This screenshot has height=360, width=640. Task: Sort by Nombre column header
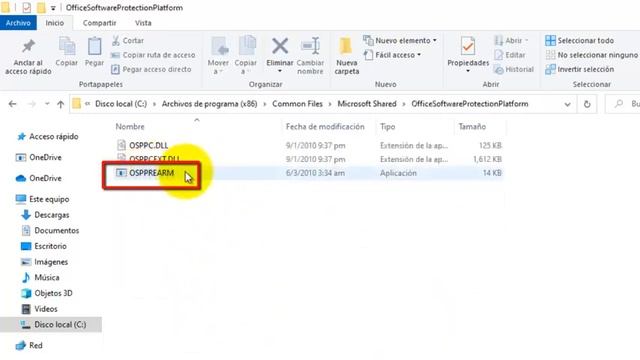(130, 127)
